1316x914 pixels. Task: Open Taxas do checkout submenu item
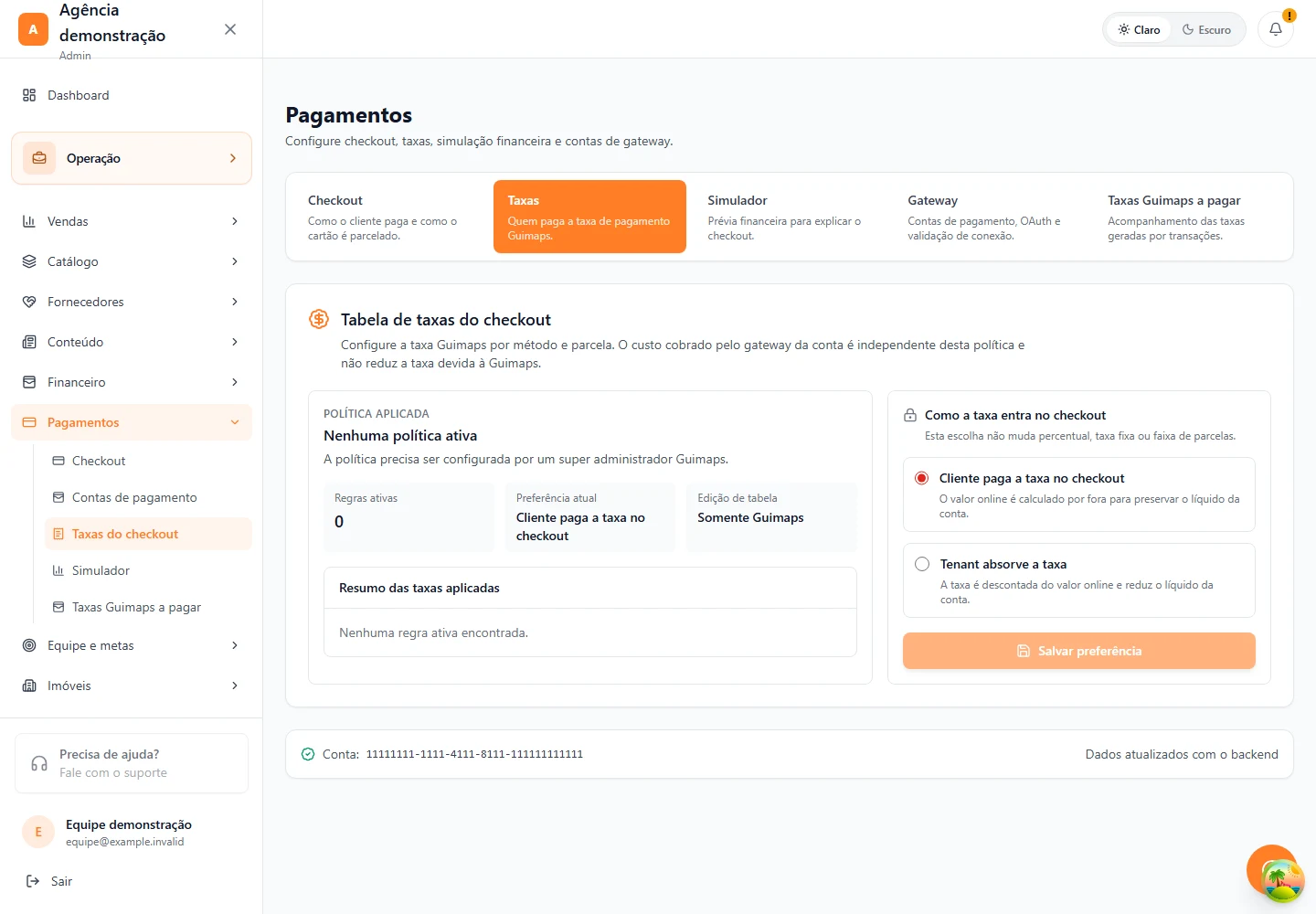click(148, 534)
